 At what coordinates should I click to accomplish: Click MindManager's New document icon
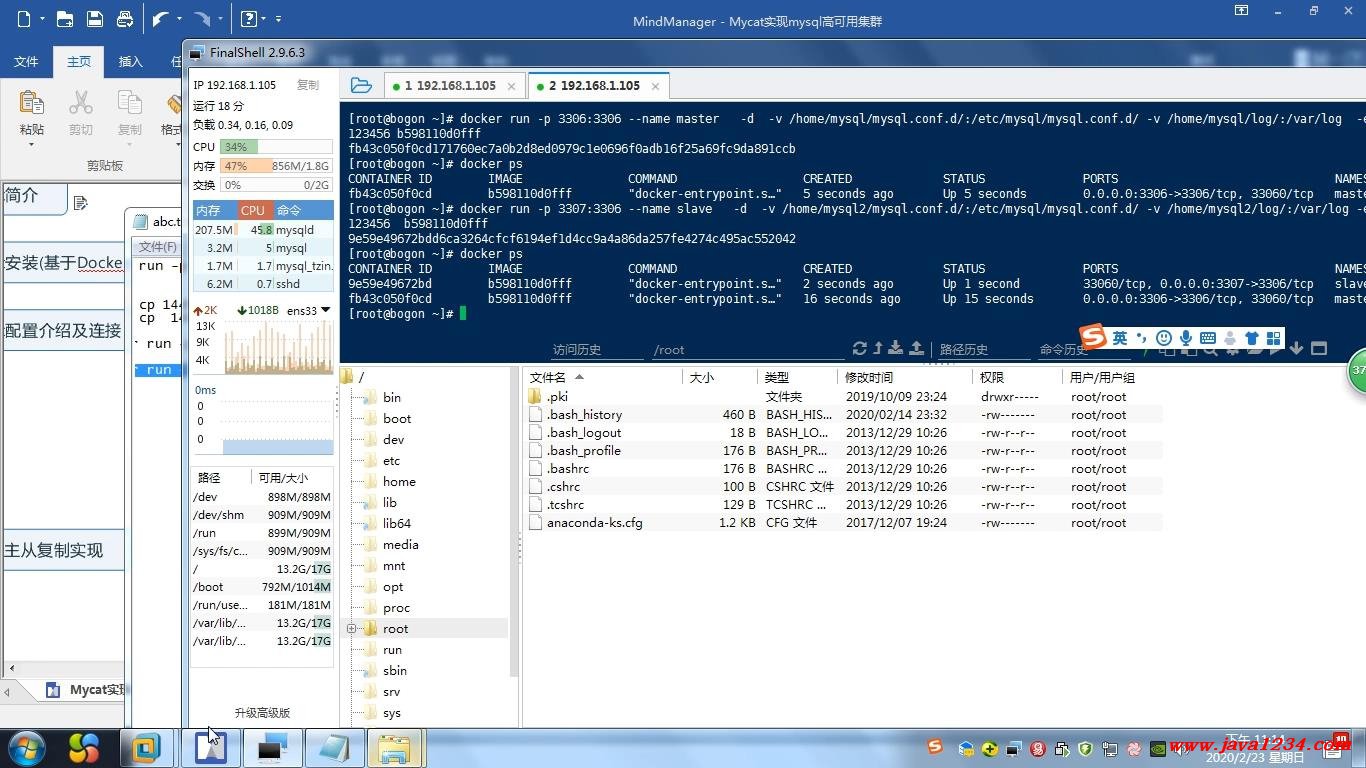(24, 19)
